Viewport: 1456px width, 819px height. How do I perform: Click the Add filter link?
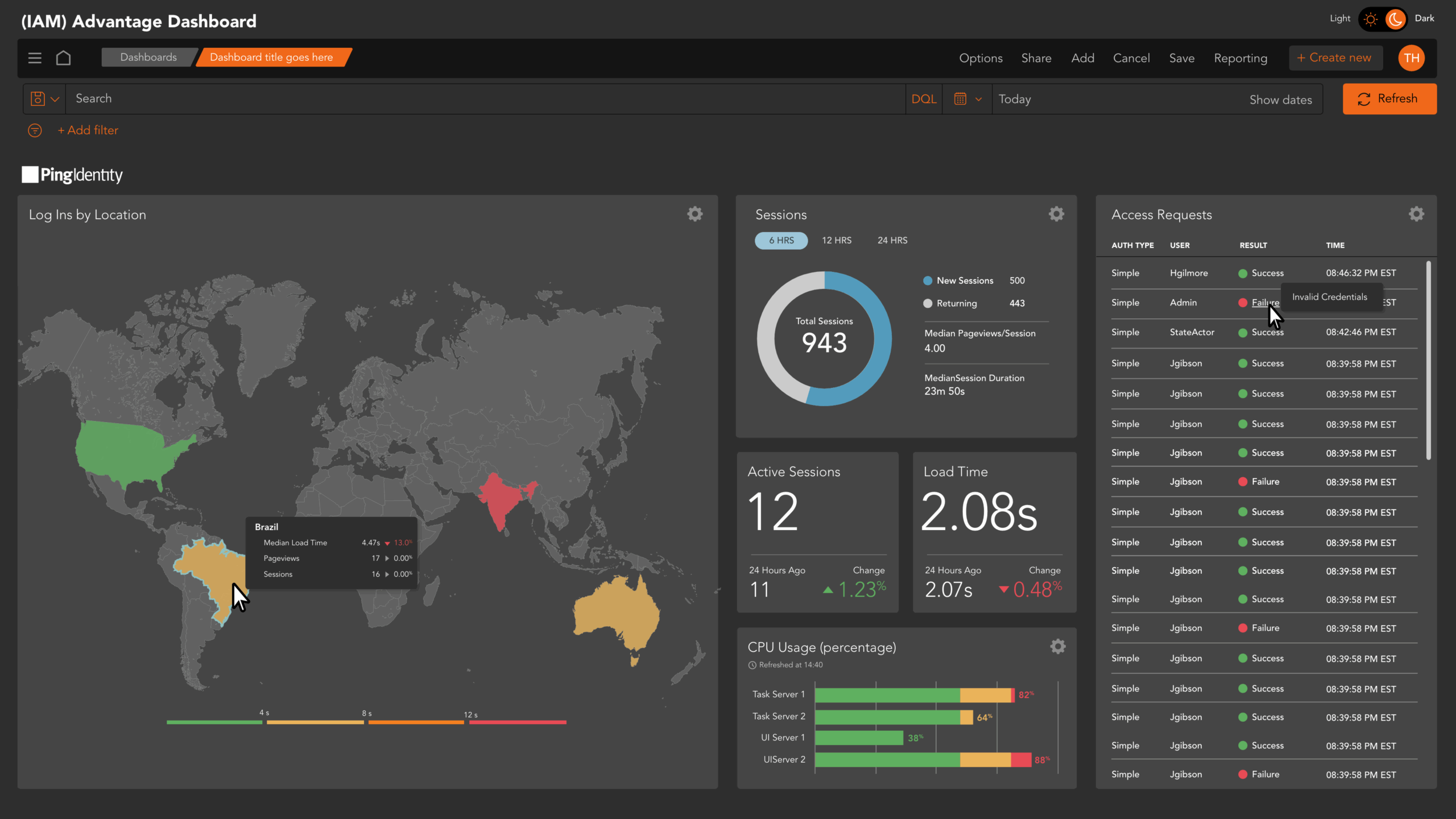tap(88, 130)
